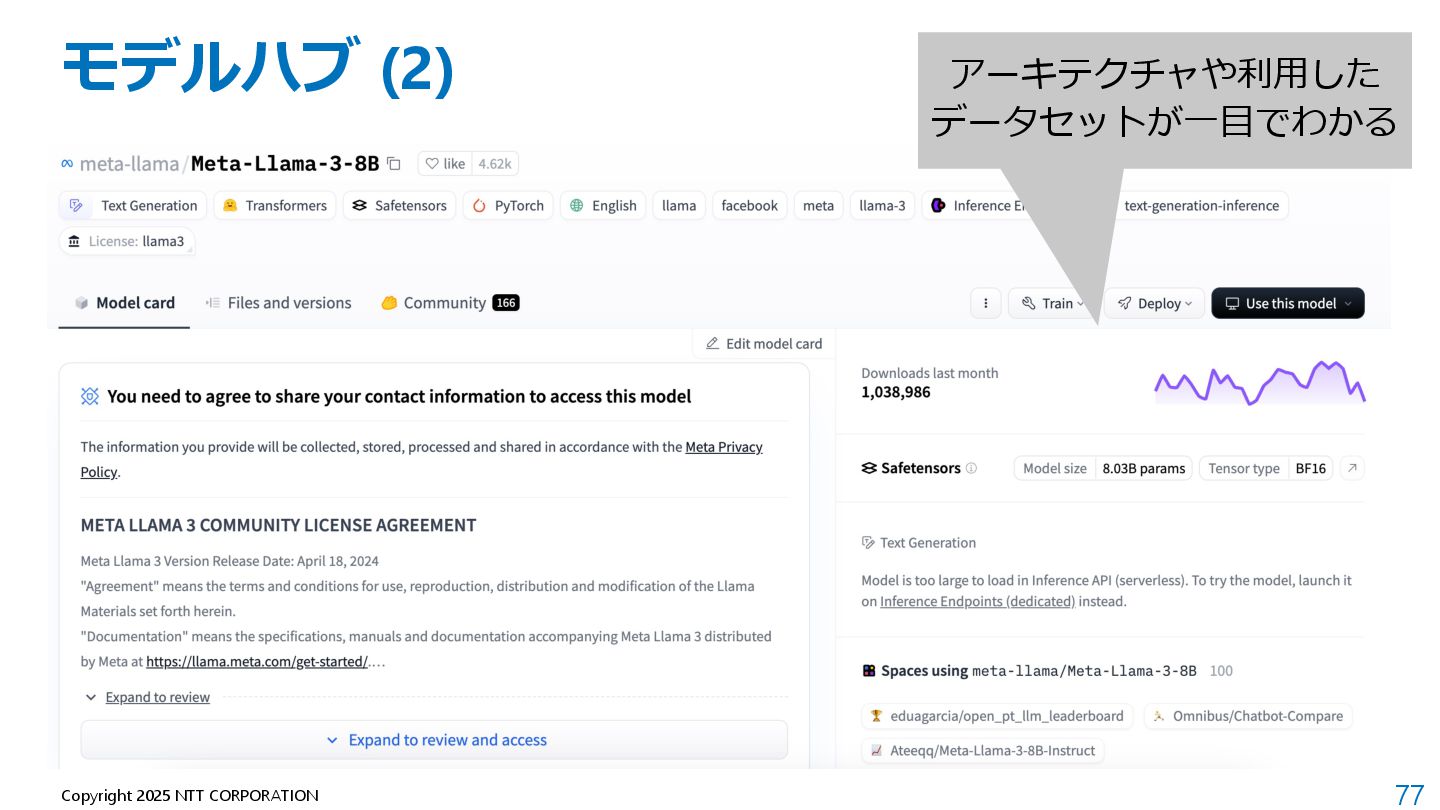
Task: Open the Community tab
Action: point(449,303)
